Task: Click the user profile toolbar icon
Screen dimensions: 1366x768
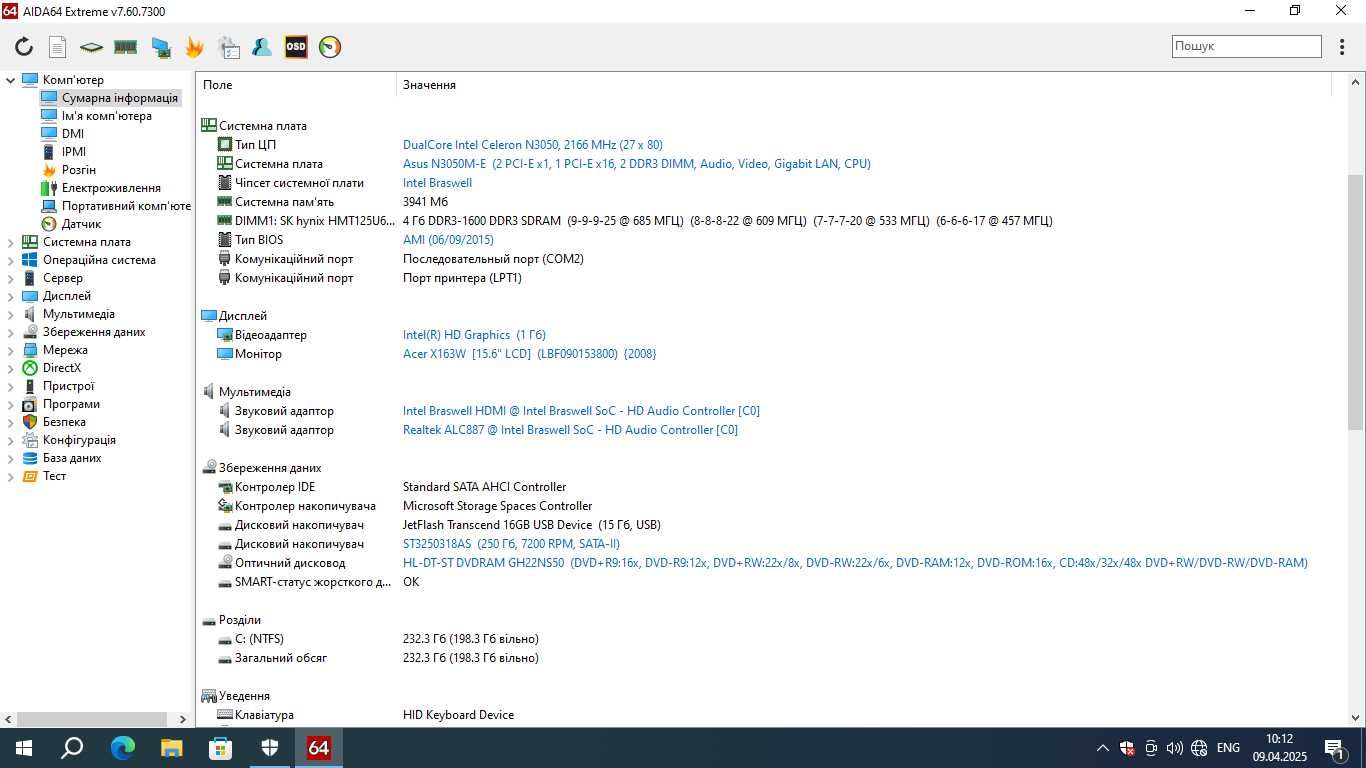Action: [262, 47]
